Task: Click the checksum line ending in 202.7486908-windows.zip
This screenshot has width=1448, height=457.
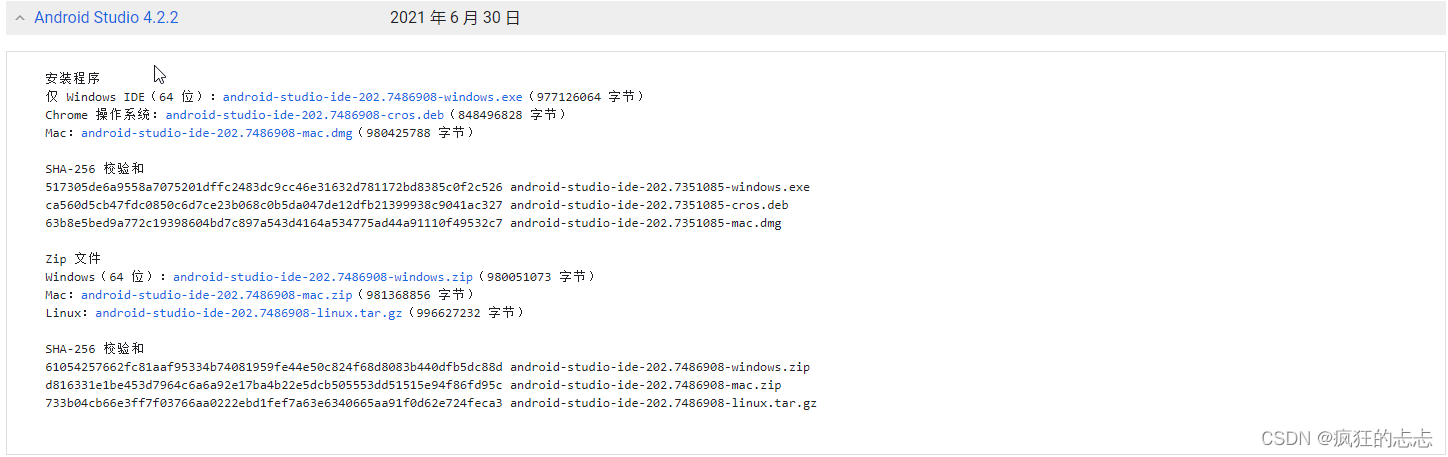Action: pos(428,367)
